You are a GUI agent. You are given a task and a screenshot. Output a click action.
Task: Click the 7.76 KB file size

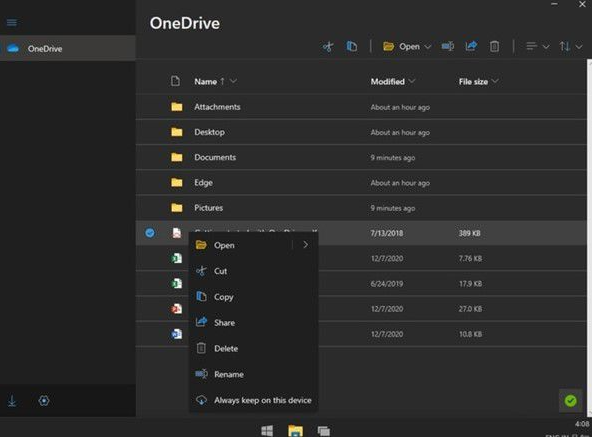[x=470, y=259]
